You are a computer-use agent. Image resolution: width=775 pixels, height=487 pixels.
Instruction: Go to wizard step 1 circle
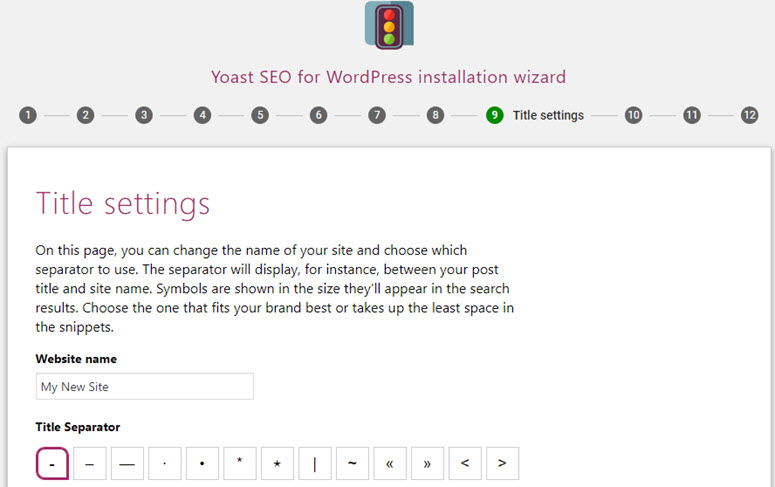[x=28, y=115]
